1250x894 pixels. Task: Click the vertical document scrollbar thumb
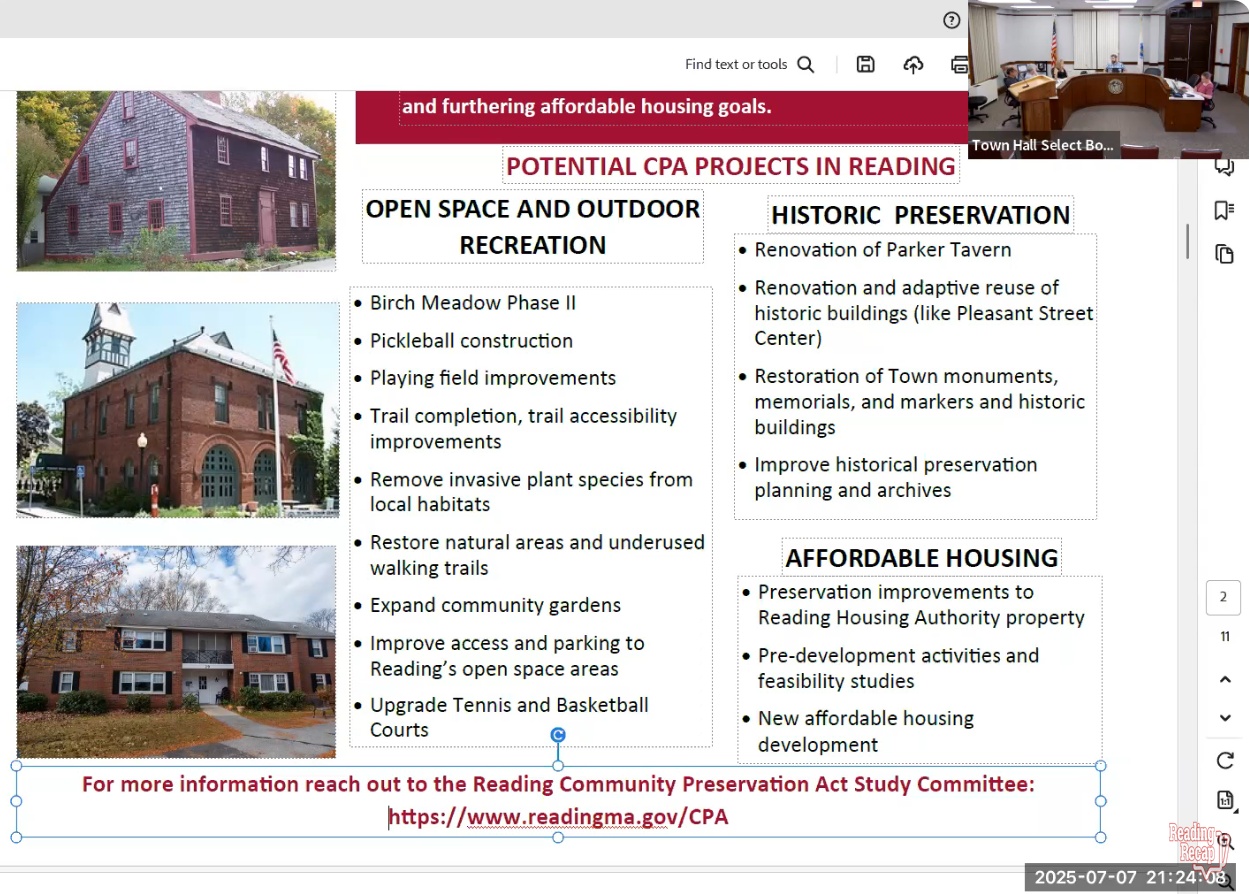coord(1187,241)
